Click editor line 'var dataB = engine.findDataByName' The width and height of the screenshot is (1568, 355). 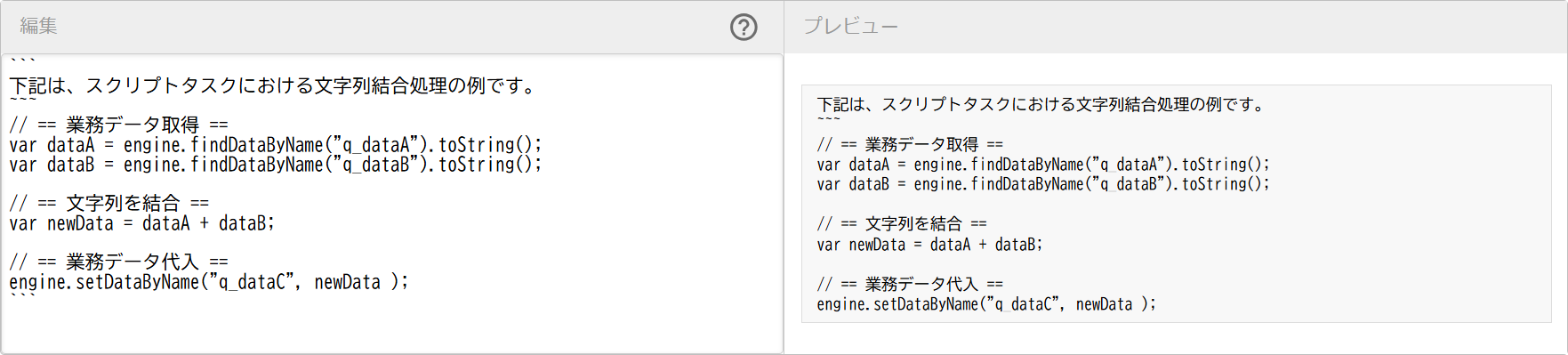(276, 164)
